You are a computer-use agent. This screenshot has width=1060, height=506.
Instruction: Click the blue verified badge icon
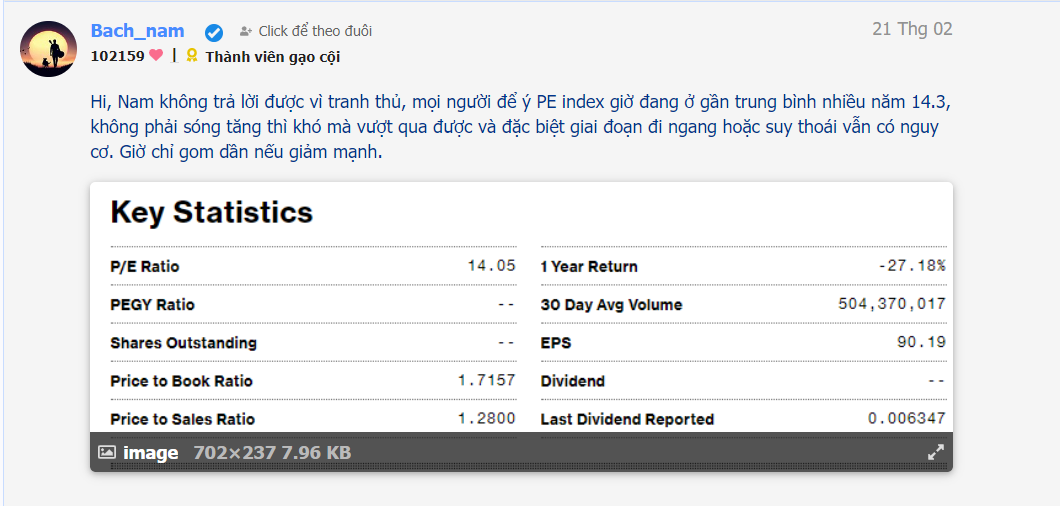(x=214, y=32)
